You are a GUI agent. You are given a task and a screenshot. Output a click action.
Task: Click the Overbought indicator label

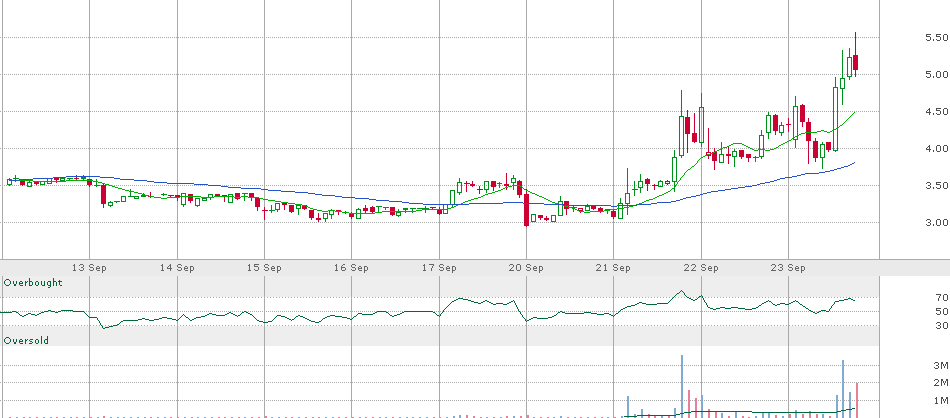(x=33, y=283)
